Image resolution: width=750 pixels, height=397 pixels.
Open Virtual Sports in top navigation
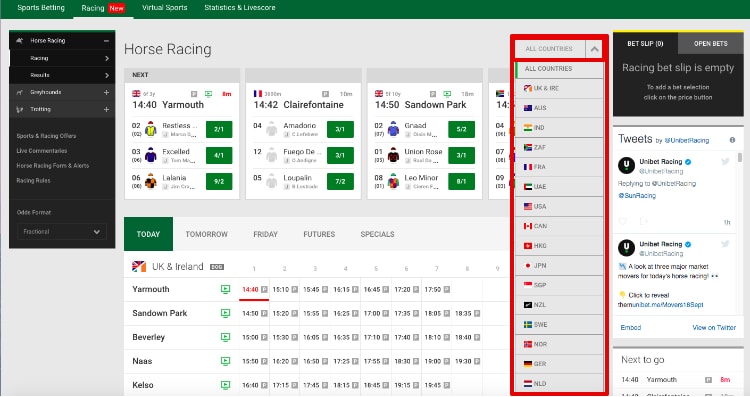165,8
